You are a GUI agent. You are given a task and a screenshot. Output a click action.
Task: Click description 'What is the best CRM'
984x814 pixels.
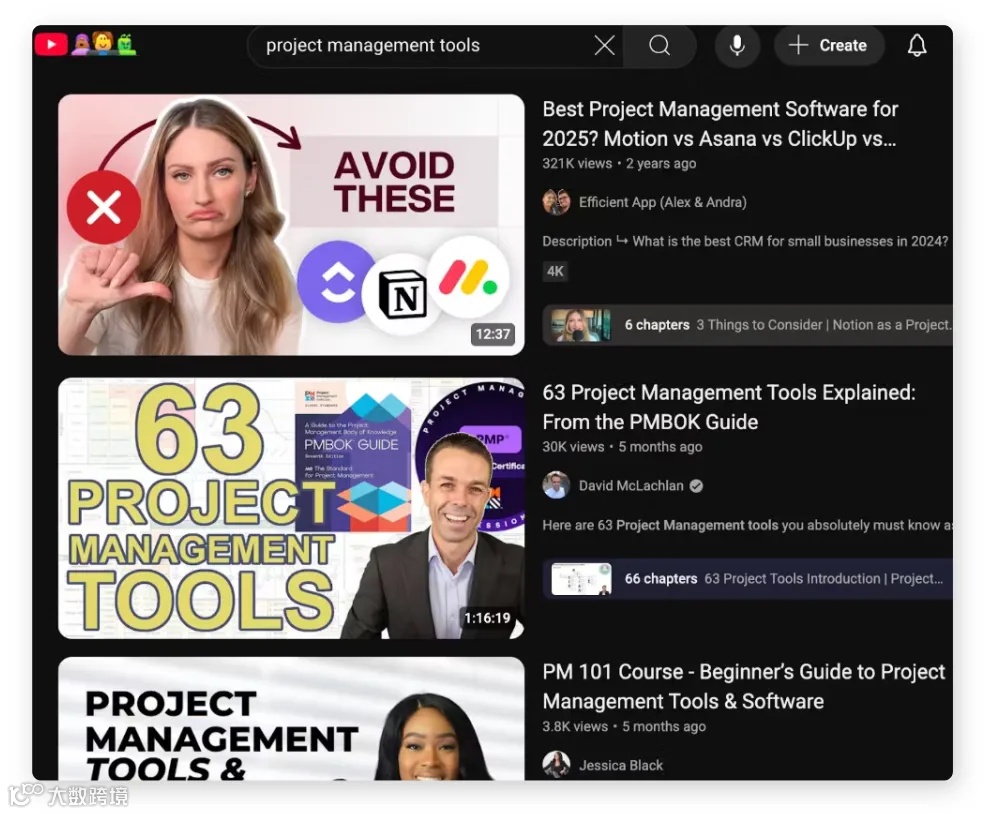click(x=745, y=242)
